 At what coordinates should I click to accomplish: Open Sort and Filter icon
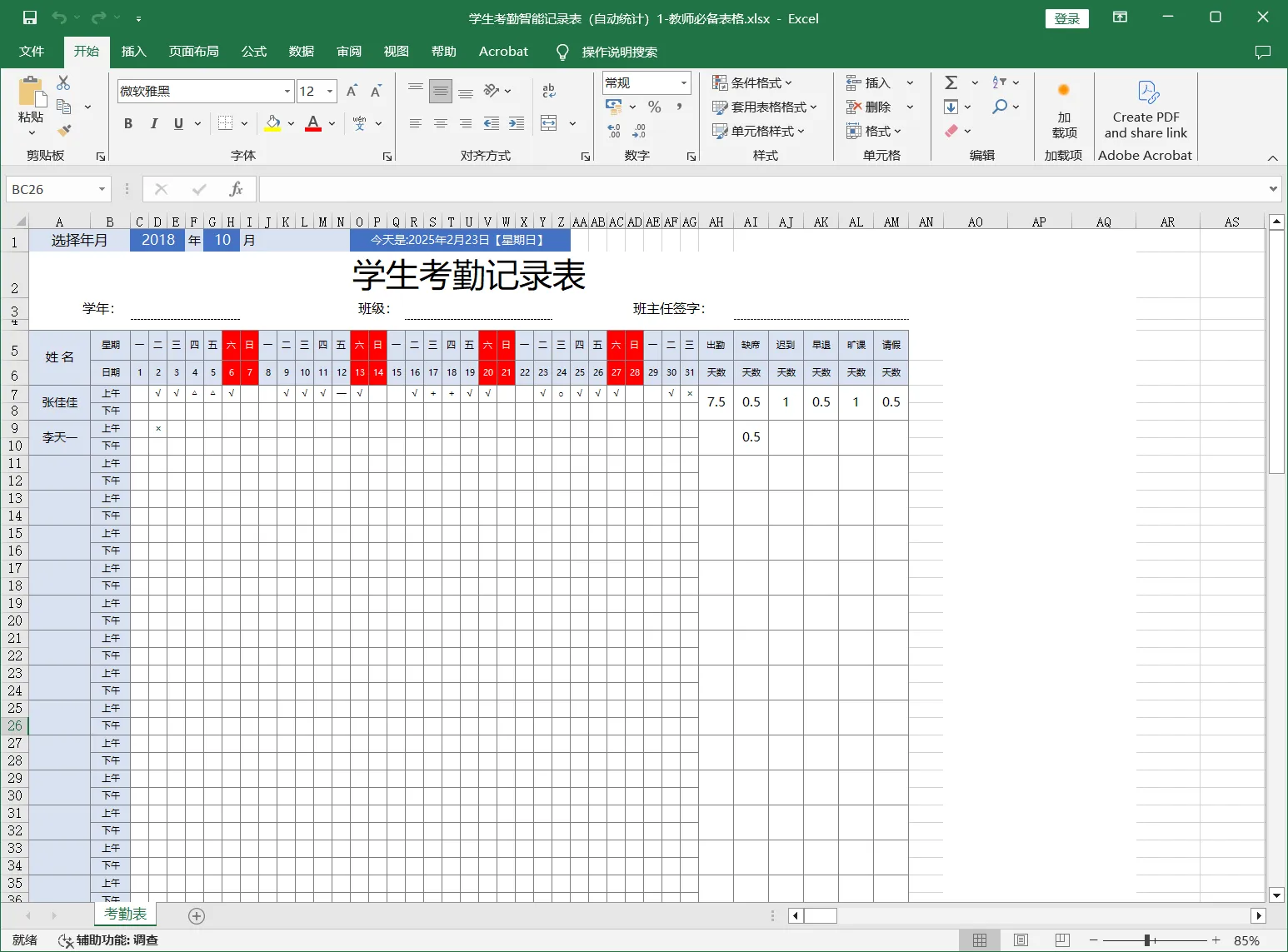point(999,82)
